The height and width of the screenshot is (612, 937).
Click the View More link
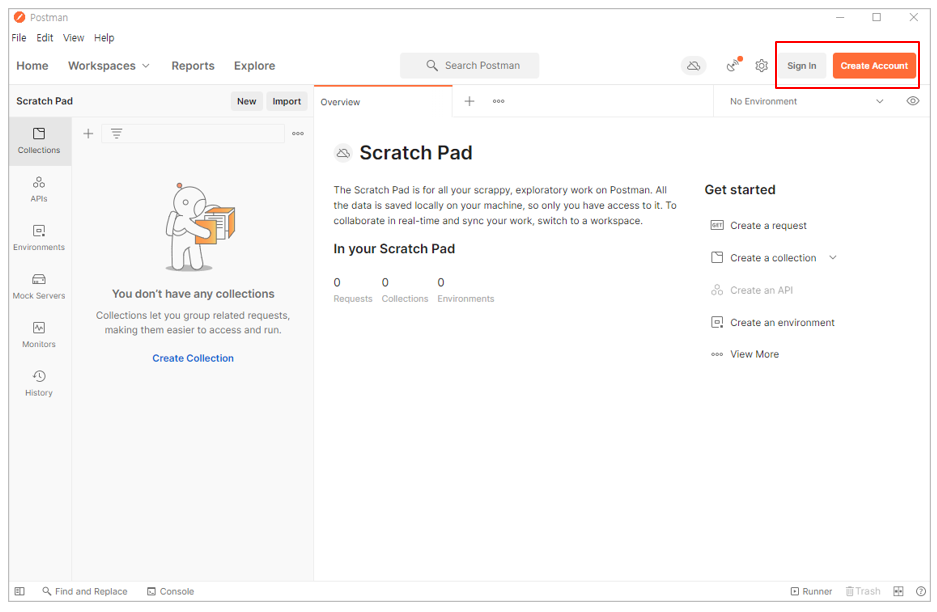pos(754,354)
